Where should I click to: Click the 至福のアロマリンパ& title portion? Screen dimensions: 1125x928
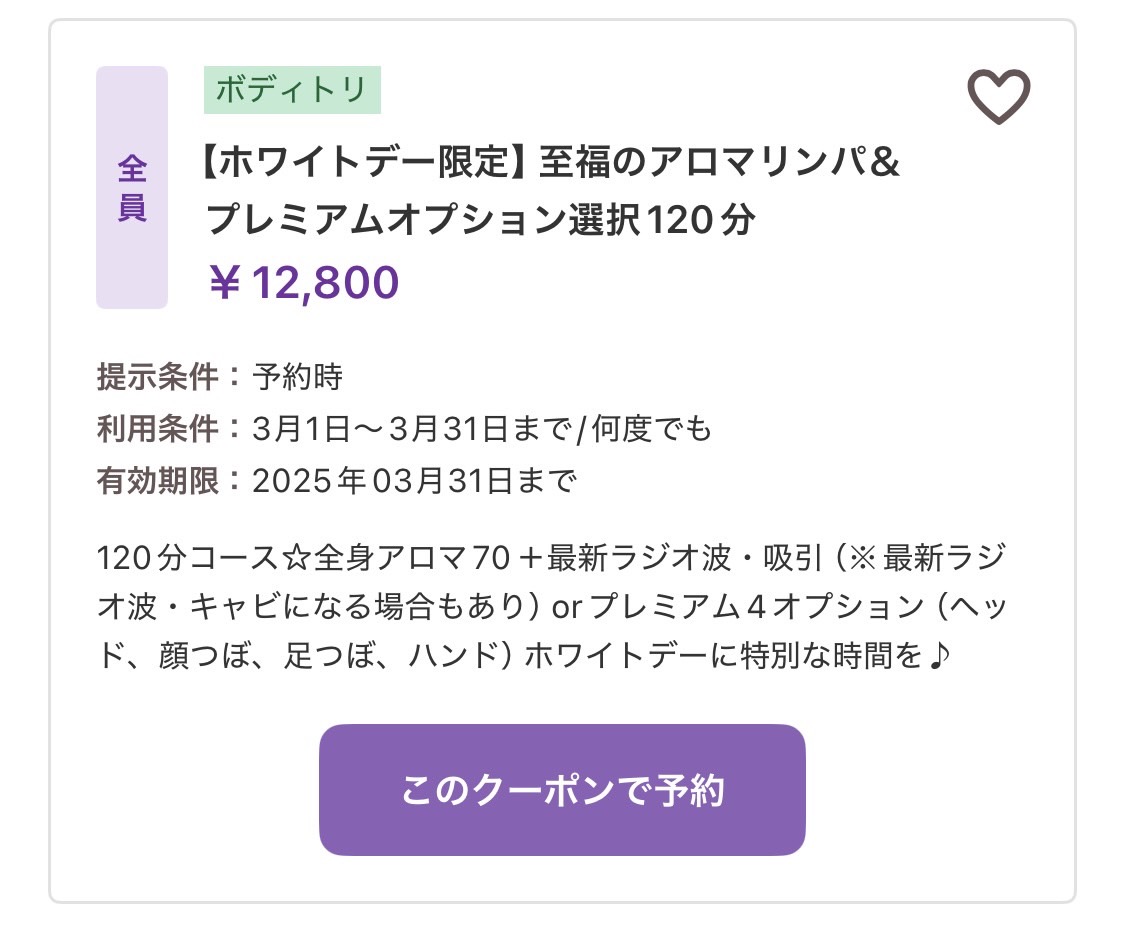pos(719,161)
